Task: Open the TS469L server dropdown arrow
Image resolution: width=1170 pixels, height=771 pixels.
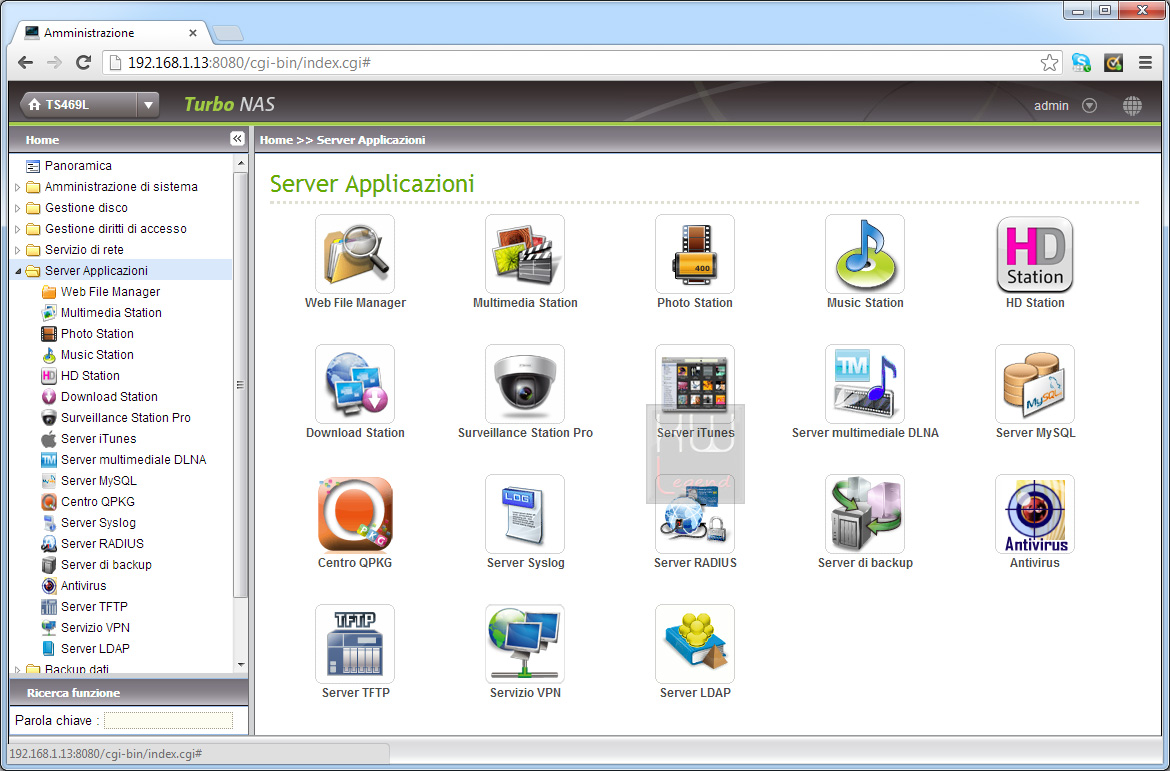Action: pos(148,105)
